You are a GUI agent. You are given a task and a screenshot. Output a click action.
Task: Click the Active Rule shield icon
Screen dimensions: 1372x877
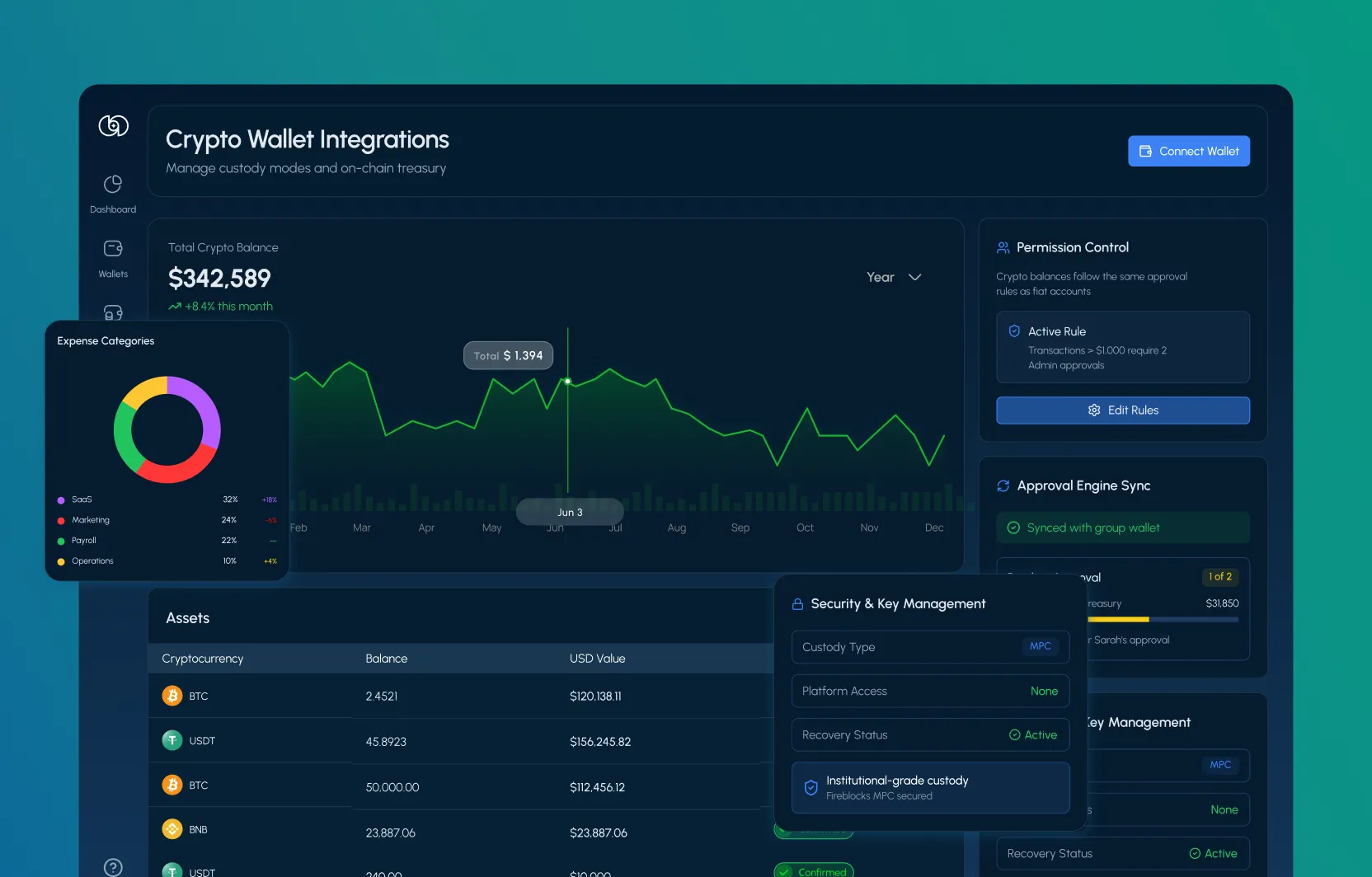click(1014, 331)
